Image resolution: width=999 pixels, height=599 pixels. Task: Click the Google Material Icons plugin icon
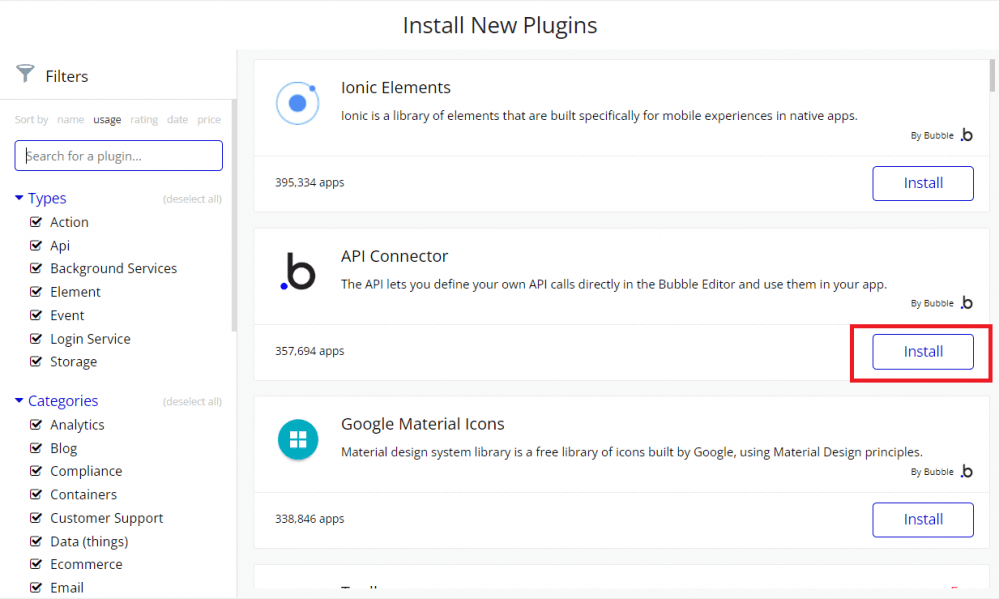297,439
